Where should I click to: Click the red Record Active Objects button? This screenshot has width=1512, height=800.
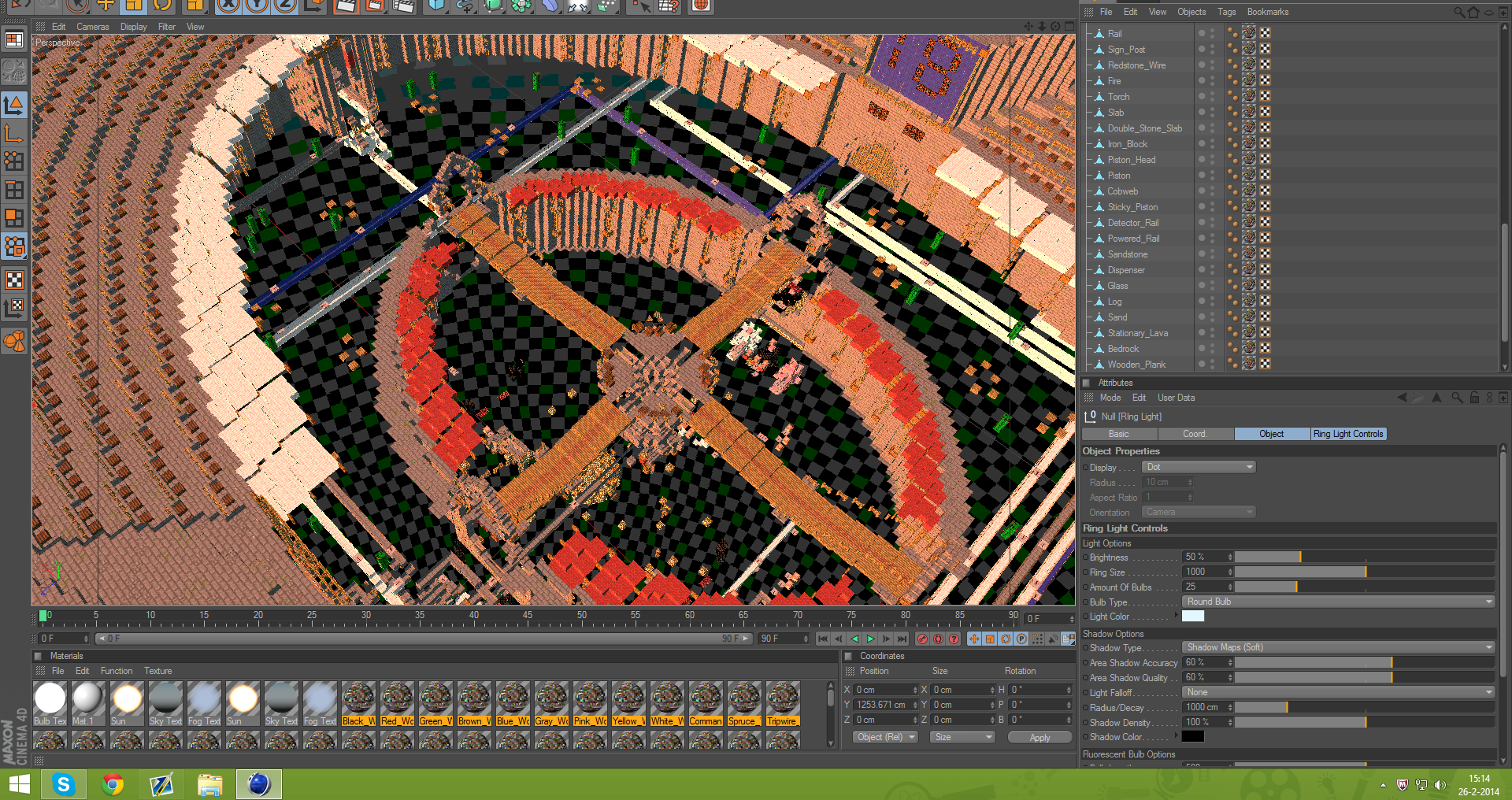[x=922, y=639]
